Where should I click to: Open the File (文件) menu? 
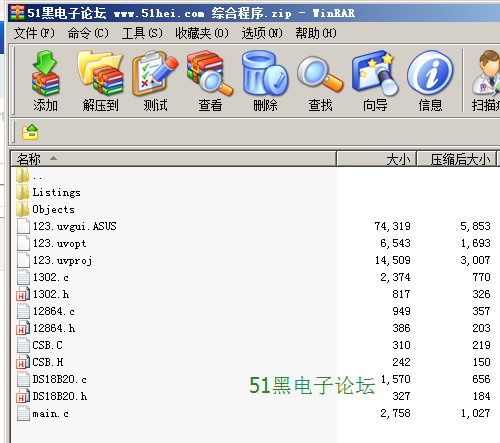(34, 33)
